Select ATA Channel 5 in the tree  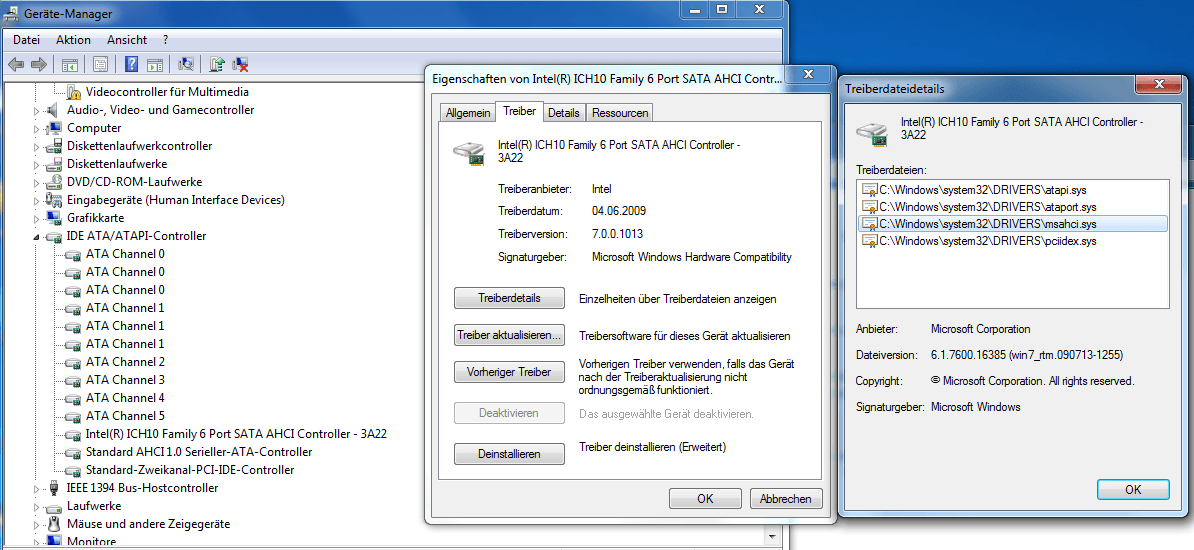[125, 416]
